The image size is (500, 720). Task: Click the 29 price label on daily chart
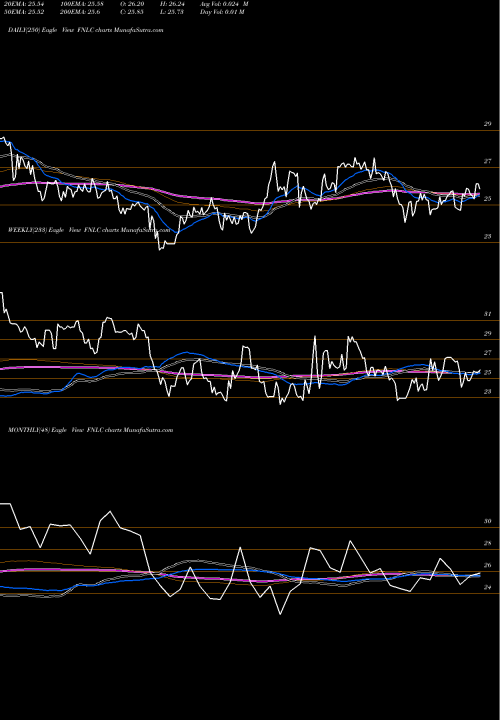pyautogui.click(x=488, y=124)
